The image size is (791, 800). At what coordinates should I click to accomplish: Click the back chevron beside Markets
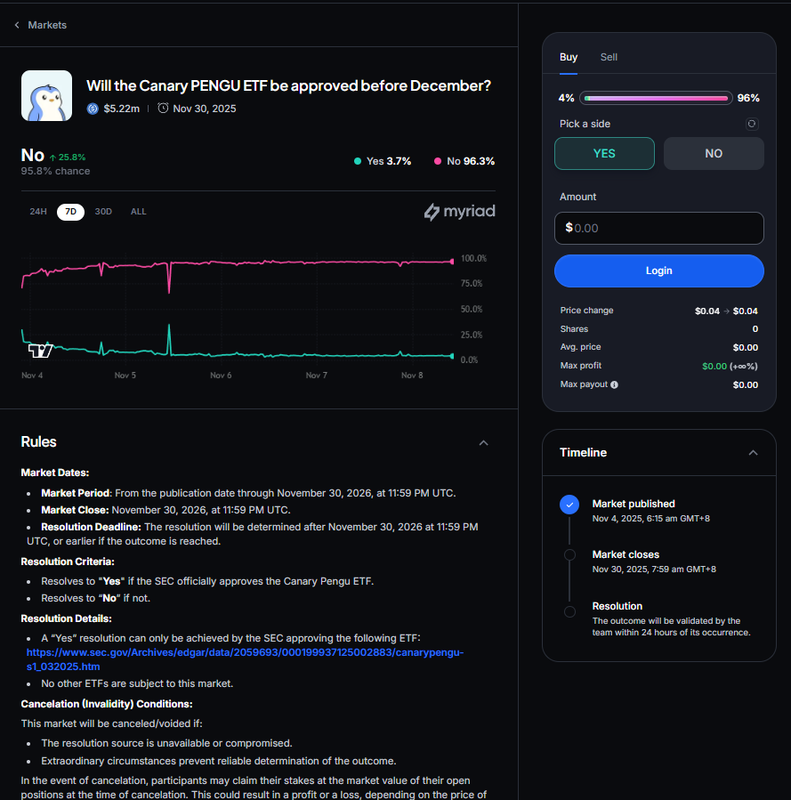tap(17, 25)
